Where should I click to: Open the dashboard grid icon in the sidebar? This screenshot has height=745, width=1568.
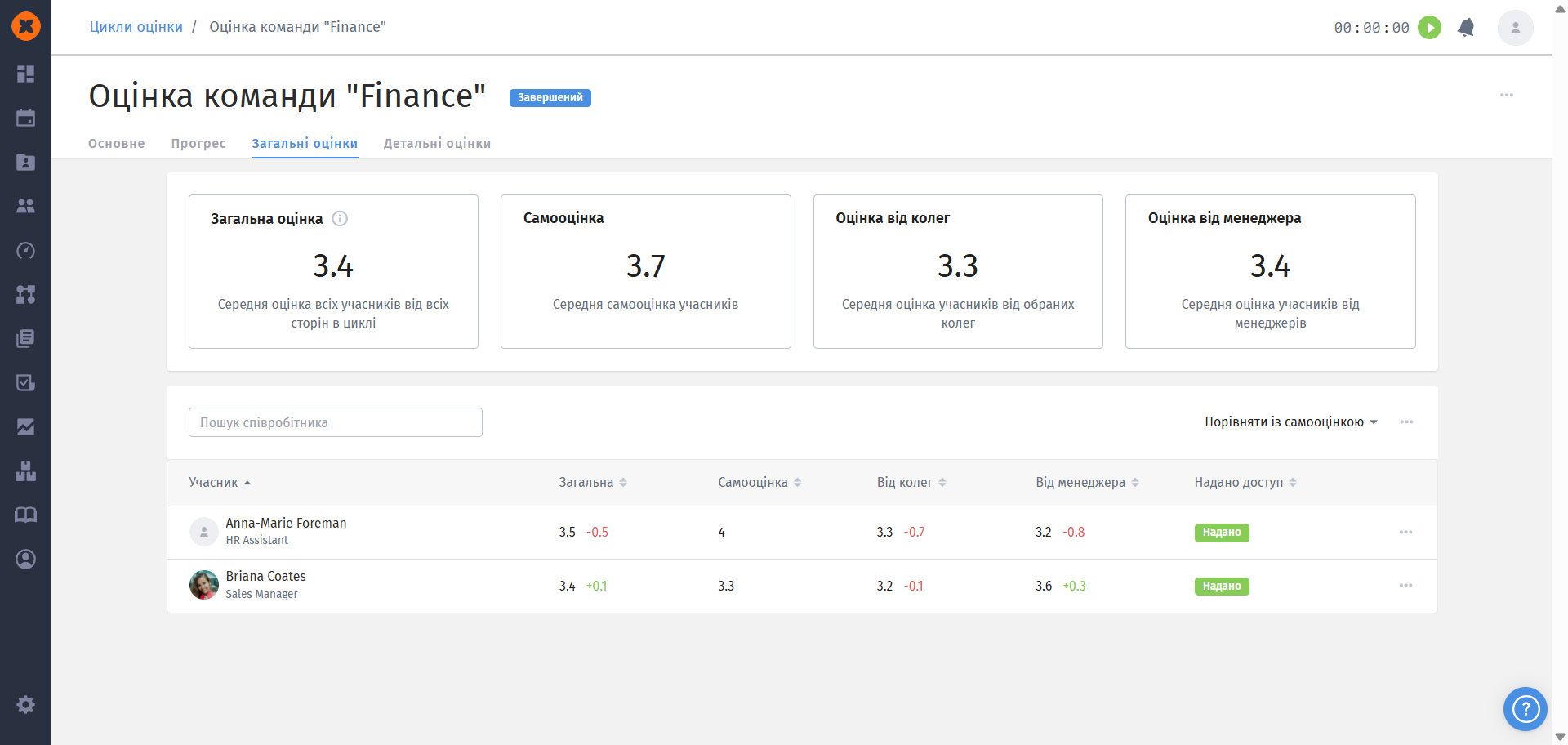[x=26, y=74]
